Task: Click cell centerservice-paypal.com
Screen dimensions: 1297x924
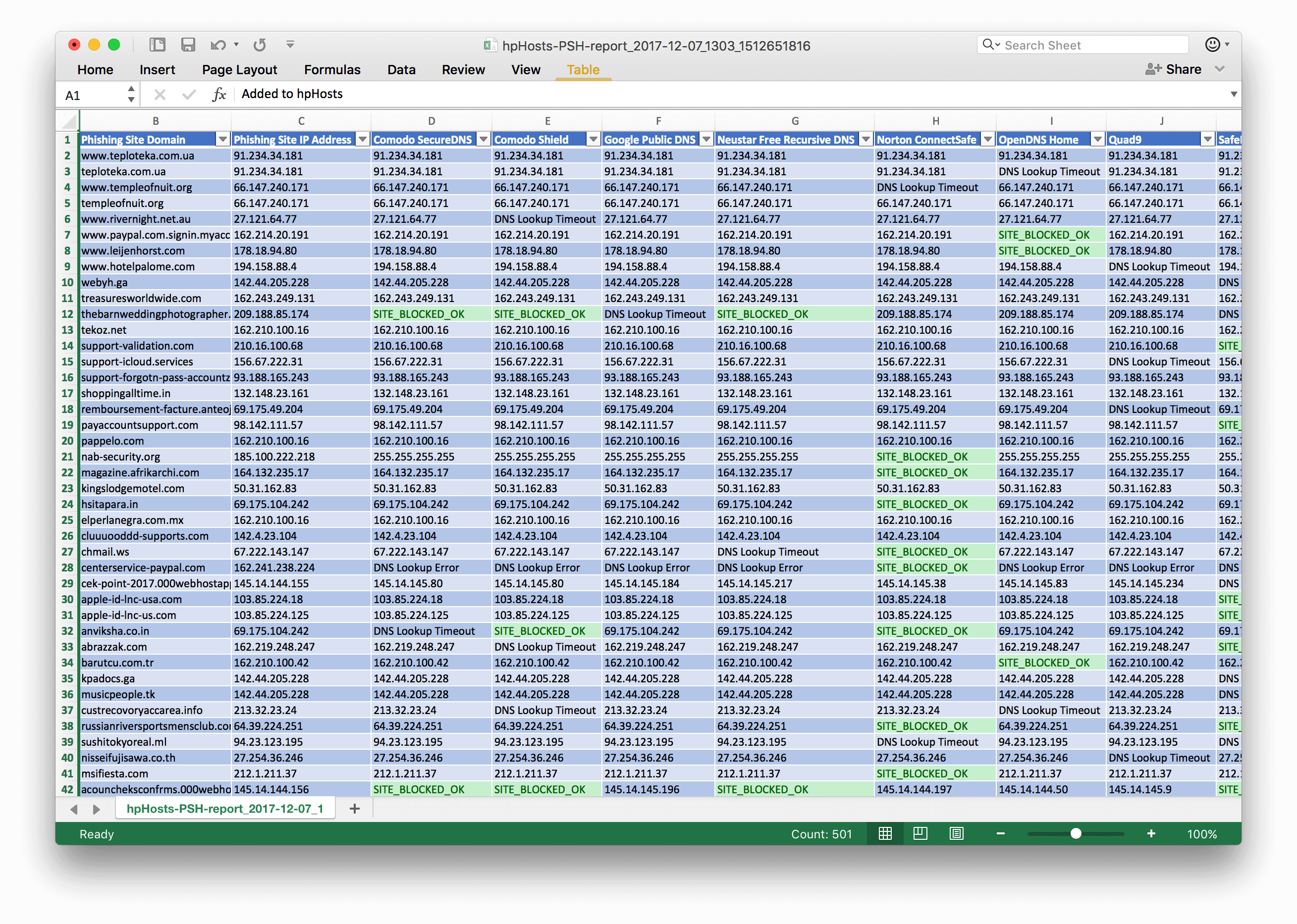Action: pos(155,568)
